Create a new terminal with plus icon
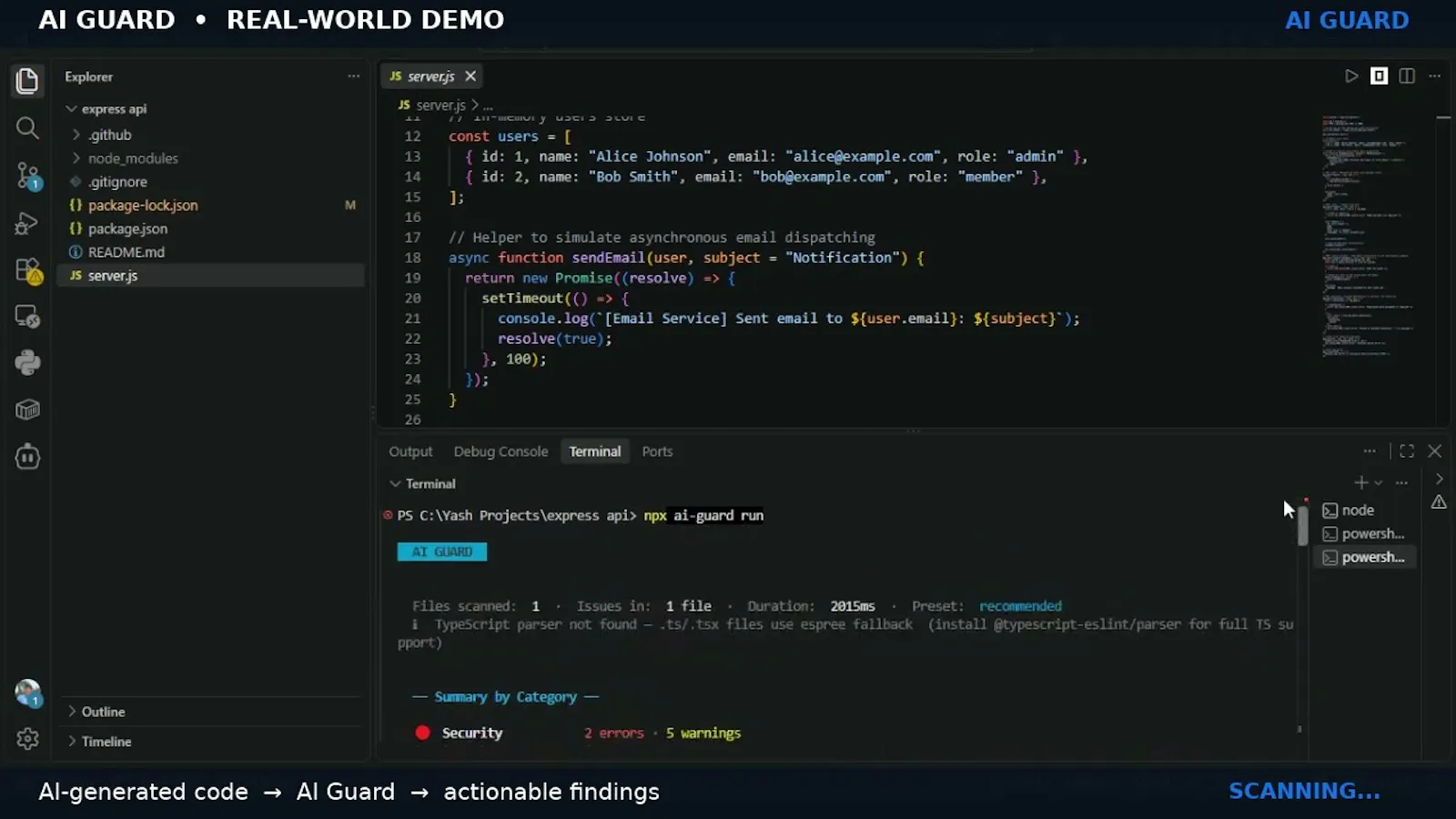 (1360, 482)
